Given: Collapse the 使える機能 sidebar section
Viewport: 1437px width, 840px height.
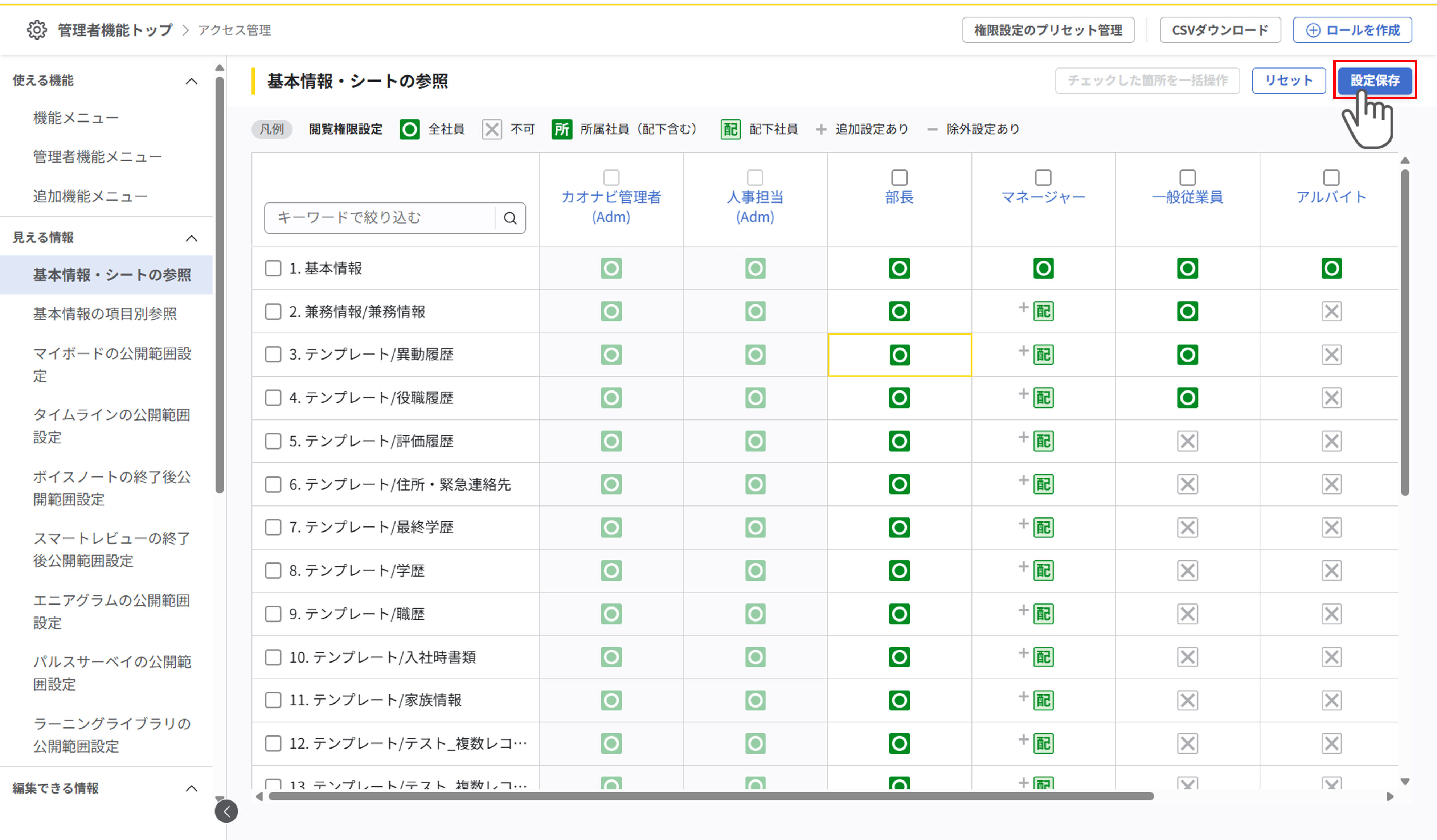Looking at the screenshot, I should tap(192, 81).
